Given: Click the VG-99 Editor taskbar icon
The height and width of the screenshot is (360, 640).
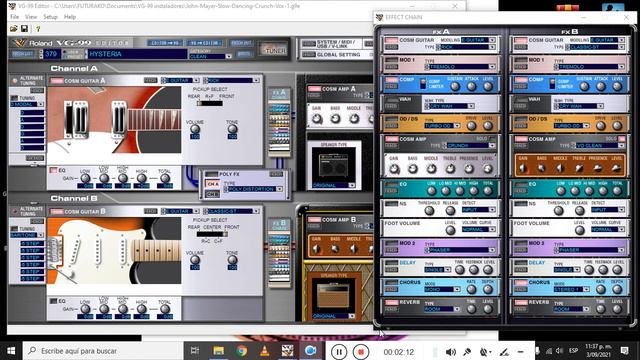Looking at the screenshot, I should pyautogui.click(x=287, y=351).
